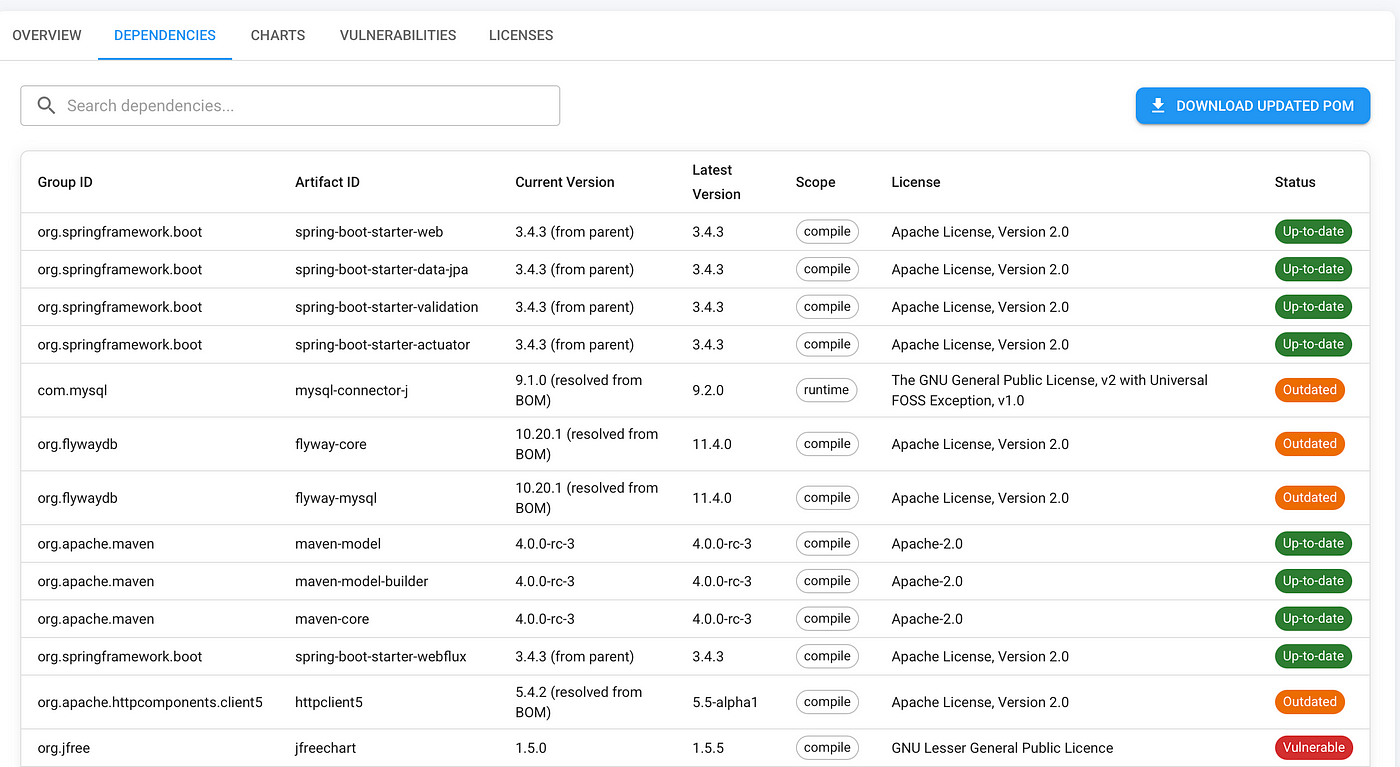Viewport: 1400px width, 767px height.
Task: Open the Overview tab
Action: click(x=47, y=35)
